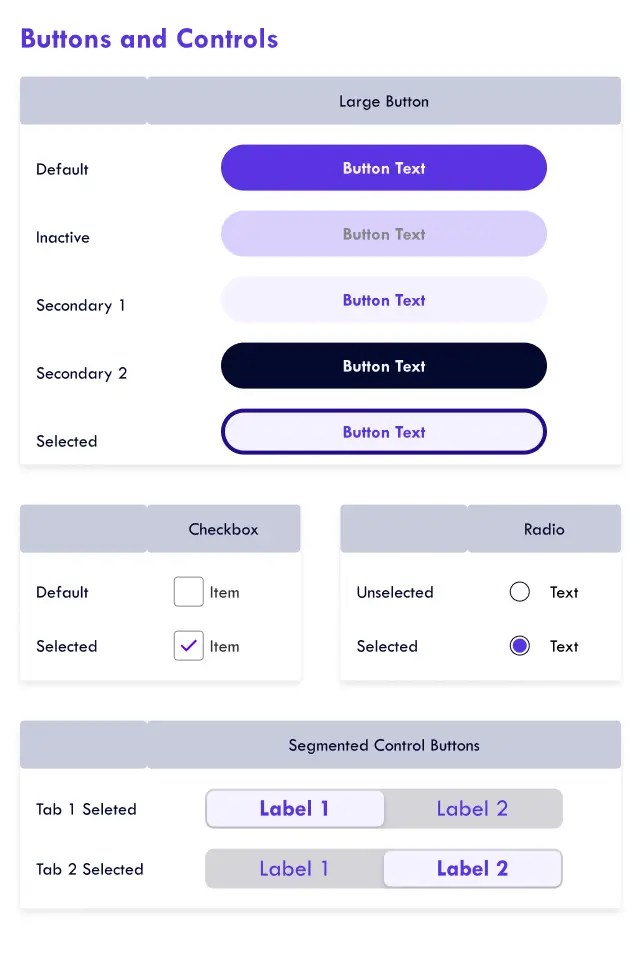Click the Selected outlined Button Text button
641x972 pixels.
(x=384, y=432)
